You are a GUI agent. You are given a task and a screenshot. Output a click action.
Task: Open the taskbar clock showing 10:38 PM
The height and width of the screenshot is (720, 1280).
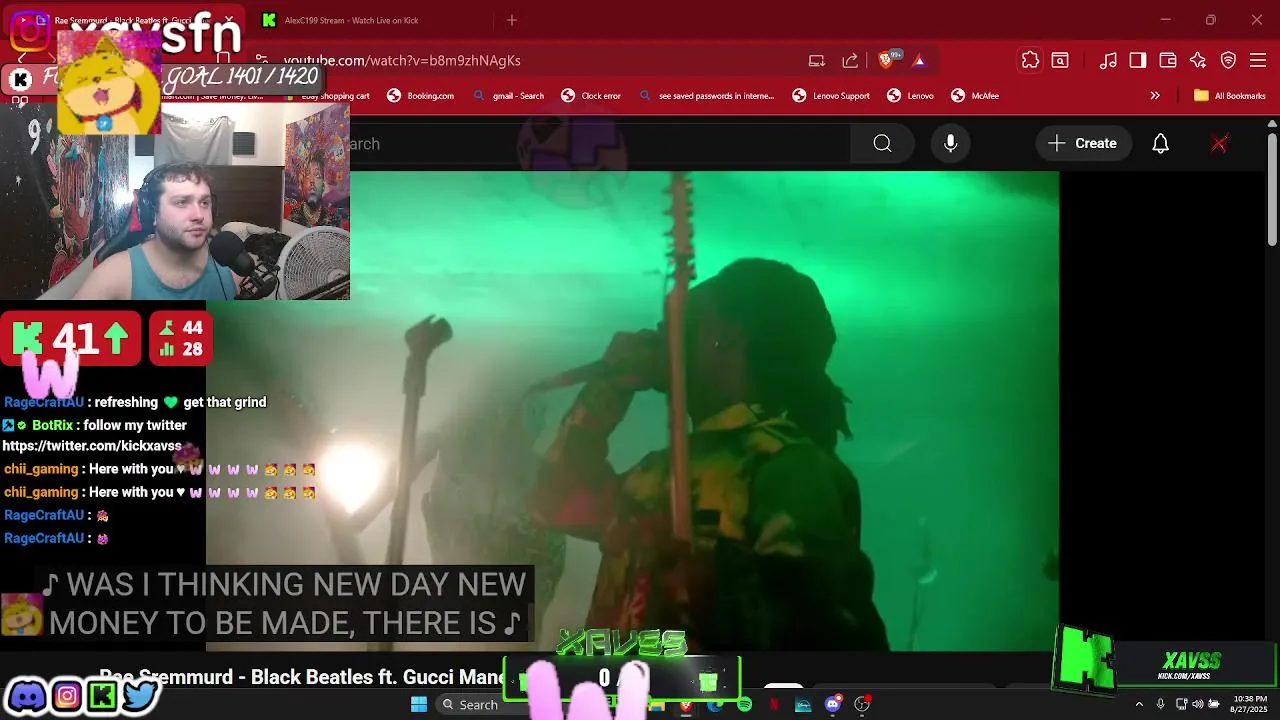(x=1250, y=705)
